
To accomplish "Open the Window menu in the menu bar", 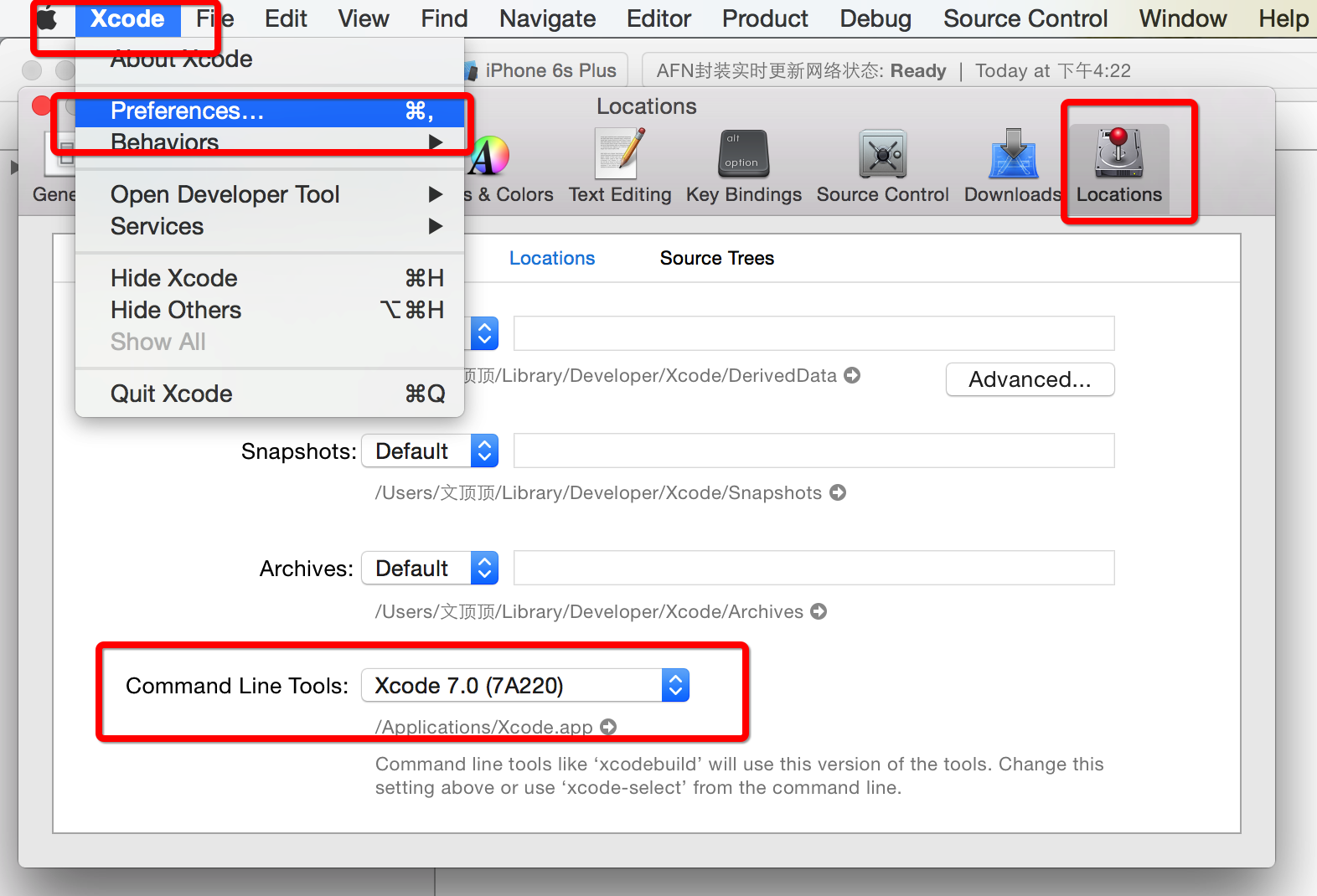I will tap(1183, 18).
